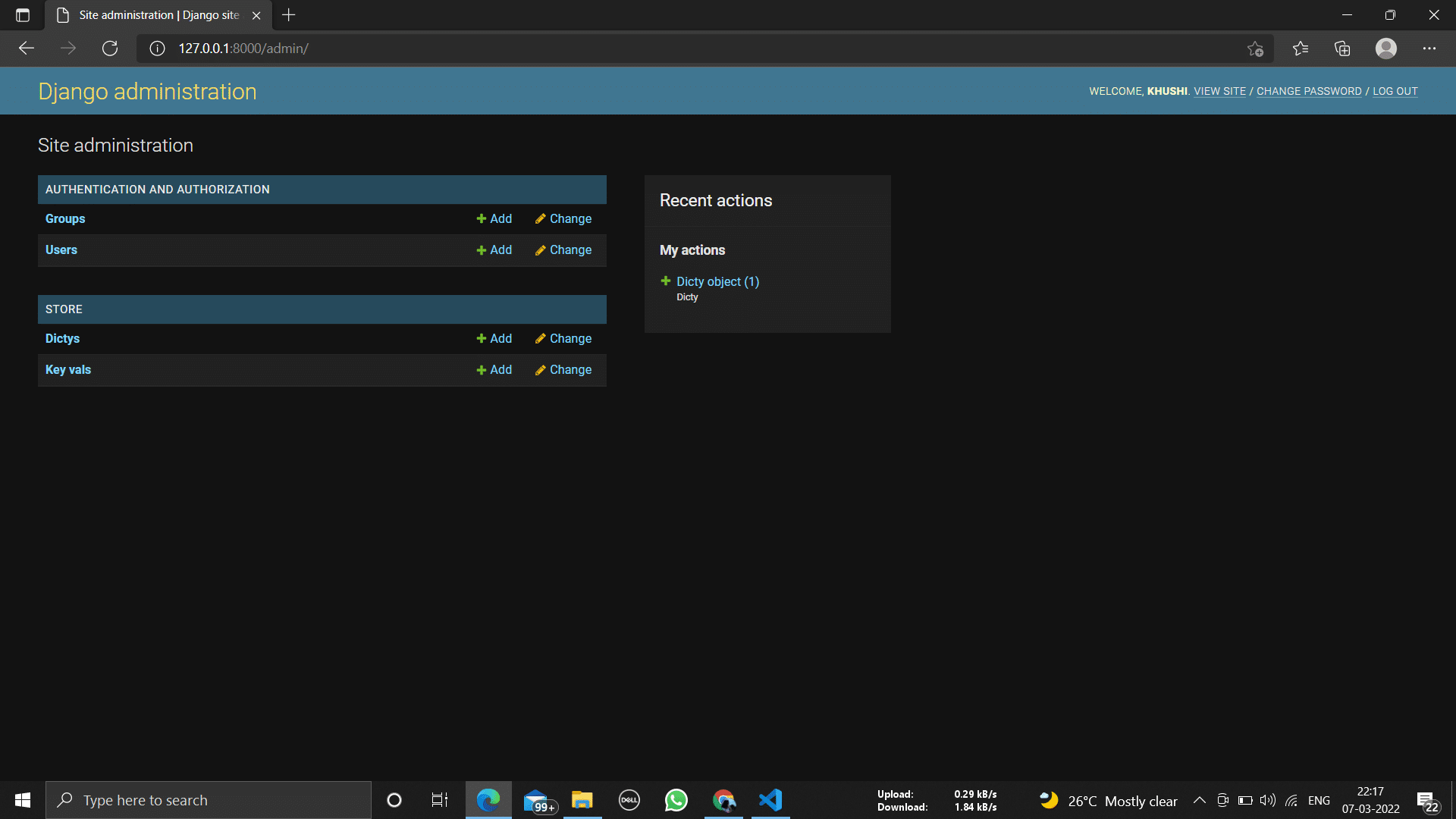
Task: Open the Dicty object (1) recent action
Action: coord(717,281)
